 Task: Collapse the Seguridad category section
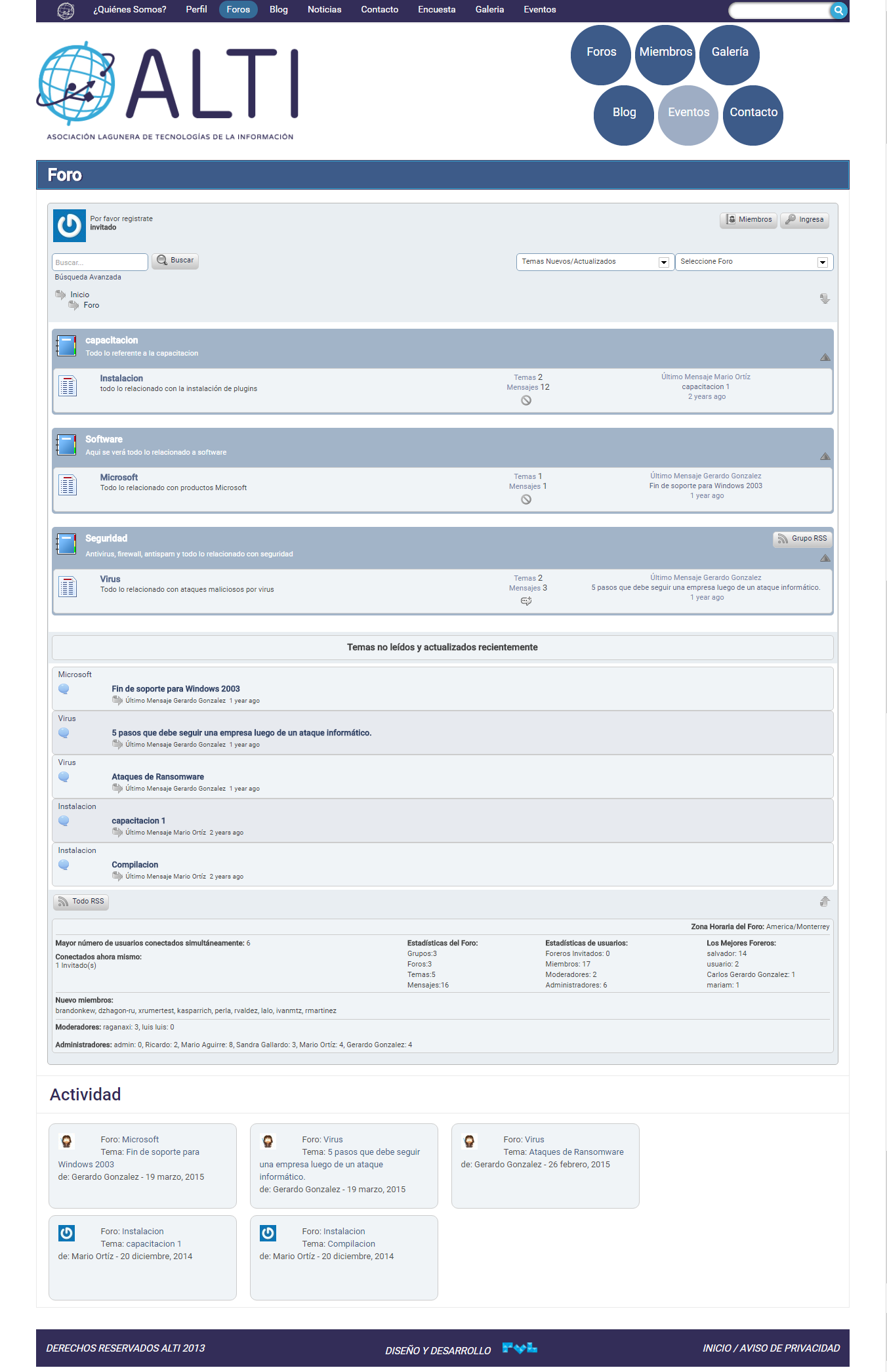(x=825, y=558)
